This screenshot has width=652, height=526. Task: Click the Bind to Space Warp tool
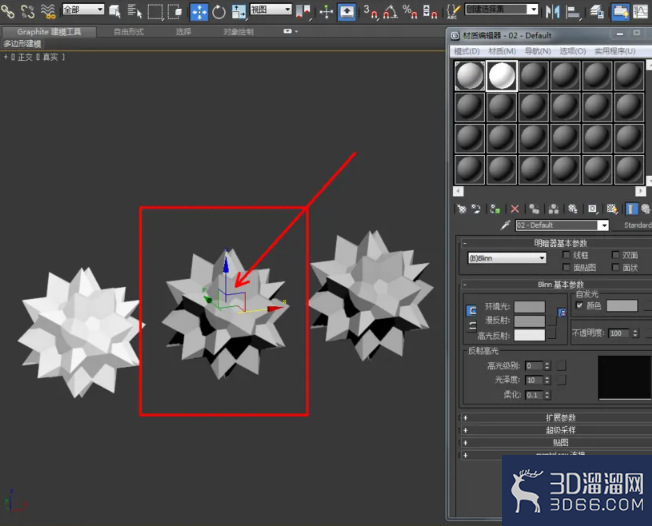(49, 11)
